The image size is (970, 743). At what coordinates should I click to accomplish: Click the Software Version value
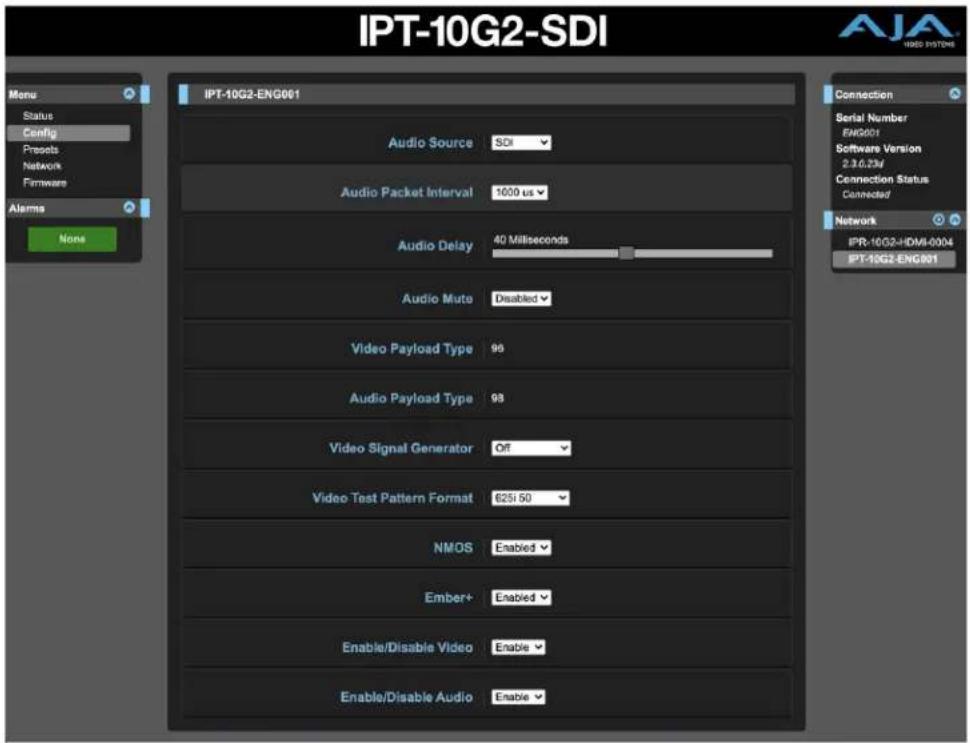coord(862,164)
